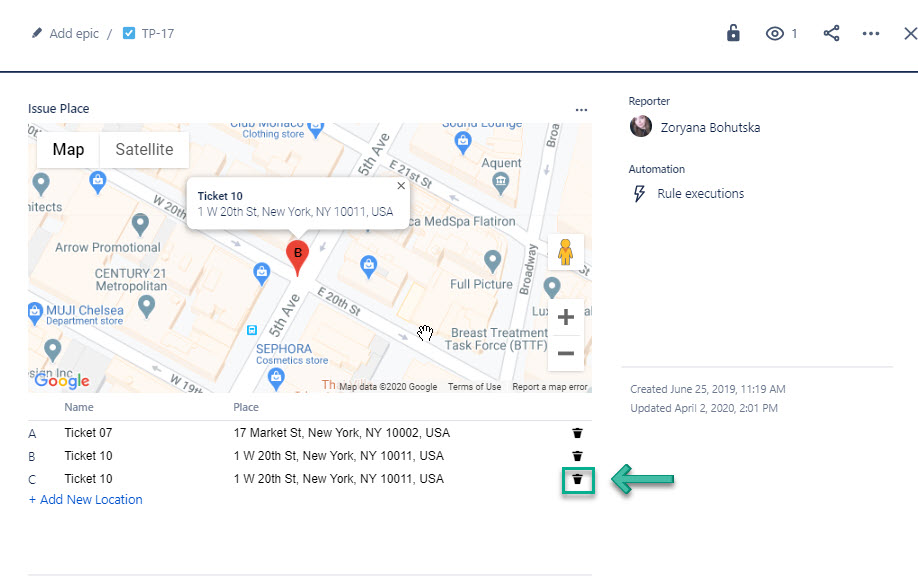Click the lock icon for issue restrictions
Screen dimensions: 918x586
click(733, 33)
